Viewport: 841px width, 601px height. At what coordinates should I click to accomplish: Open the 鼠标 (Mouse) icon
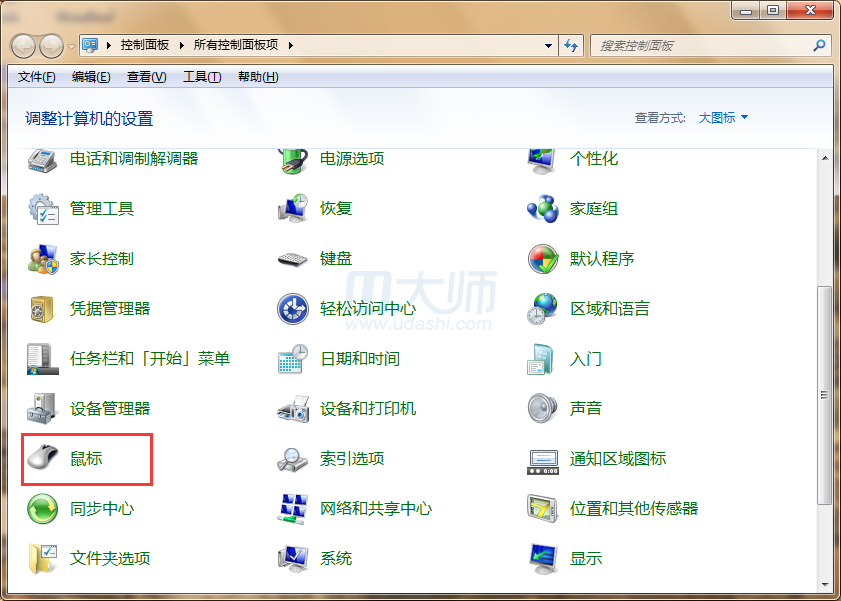point(43,458)
